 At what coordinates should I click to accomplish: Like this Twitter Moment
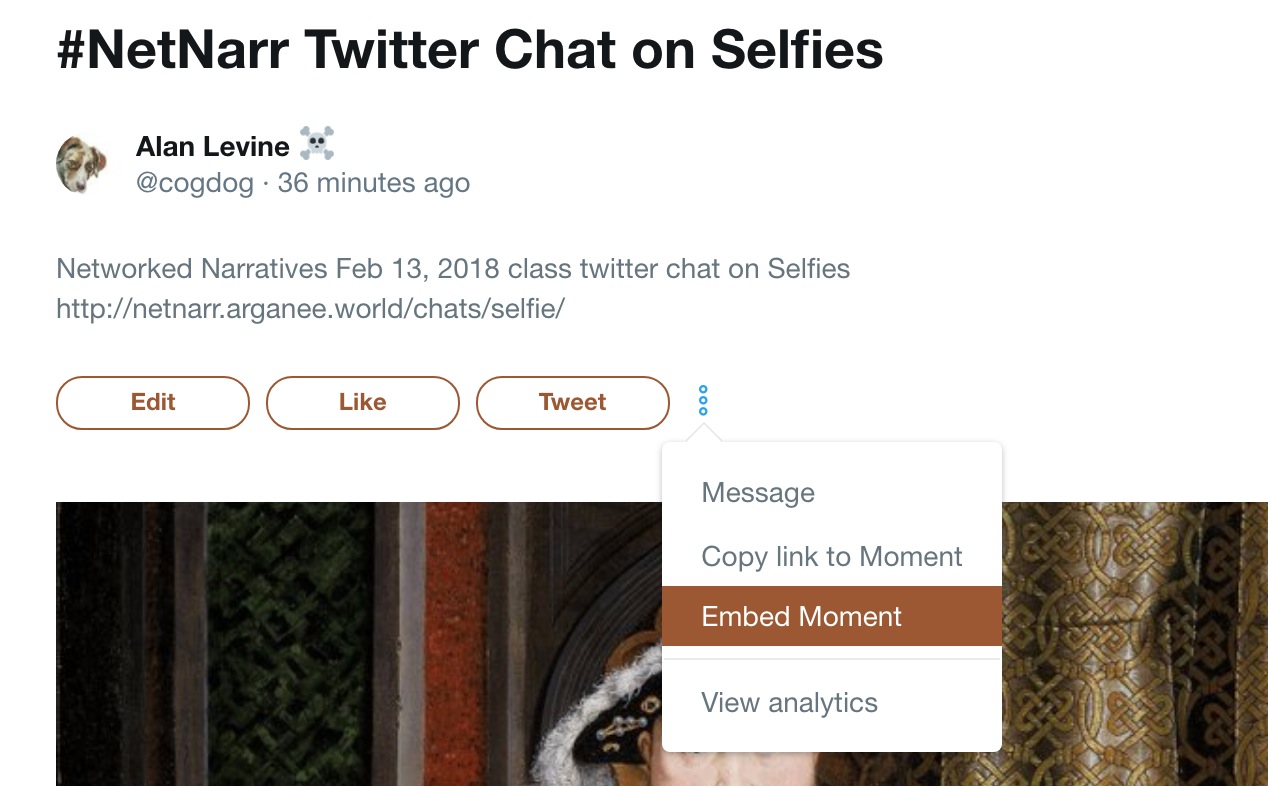362,402
